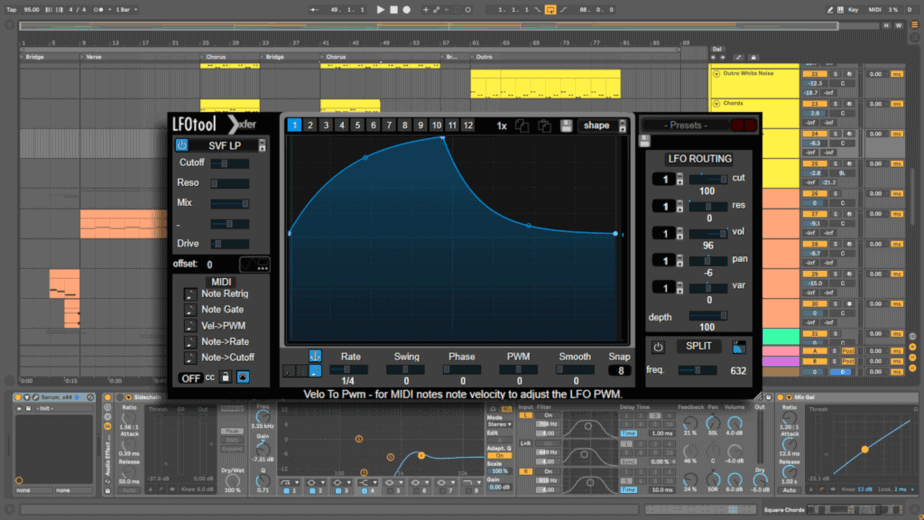Click the split band mode icon
The width and height of the screenshot is (924, 520).
click(738, 347)
